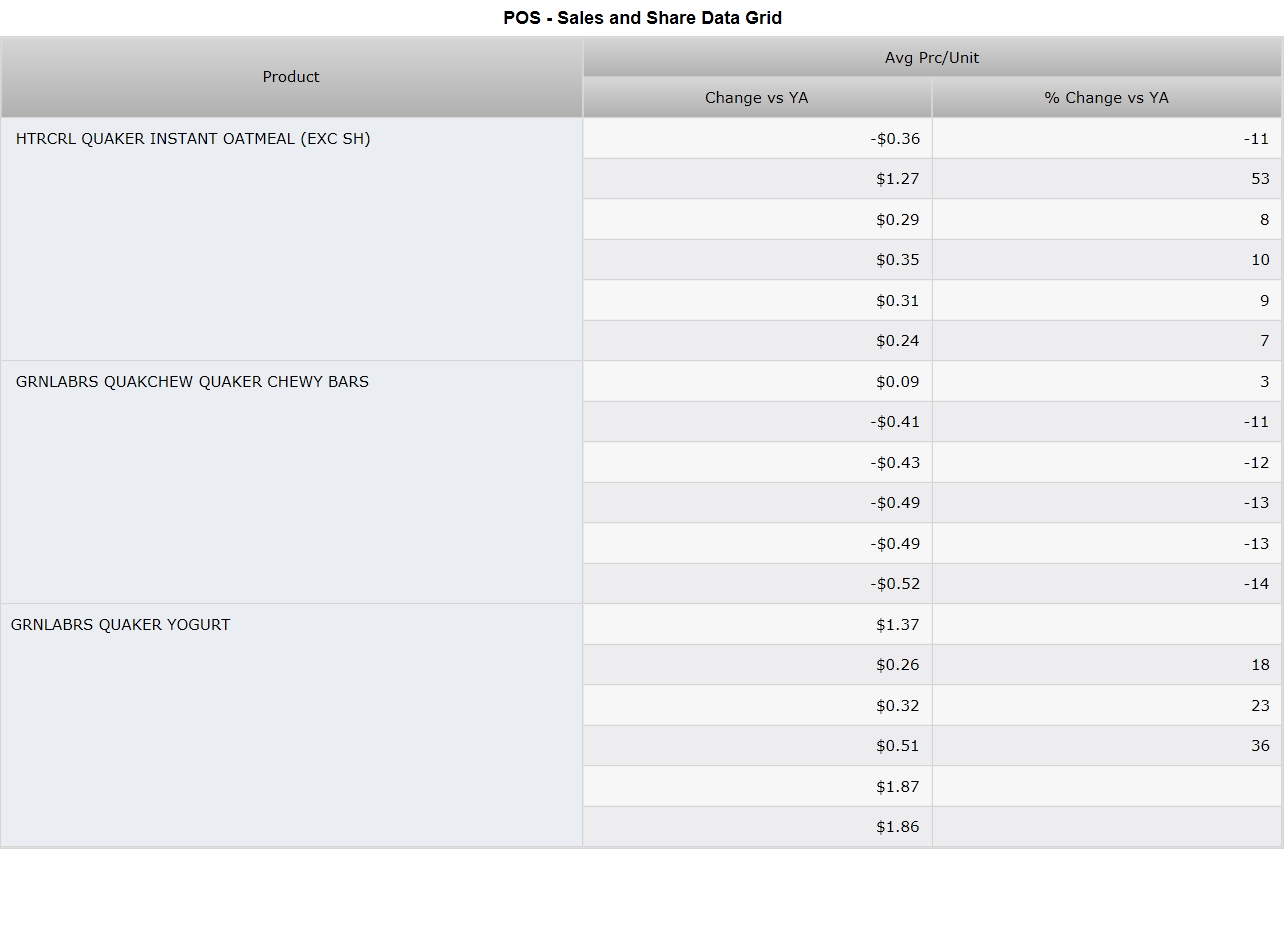Screen dimensions: 1284x946
Task: Click the $0.24 change cell
Action: coord(757,341)
